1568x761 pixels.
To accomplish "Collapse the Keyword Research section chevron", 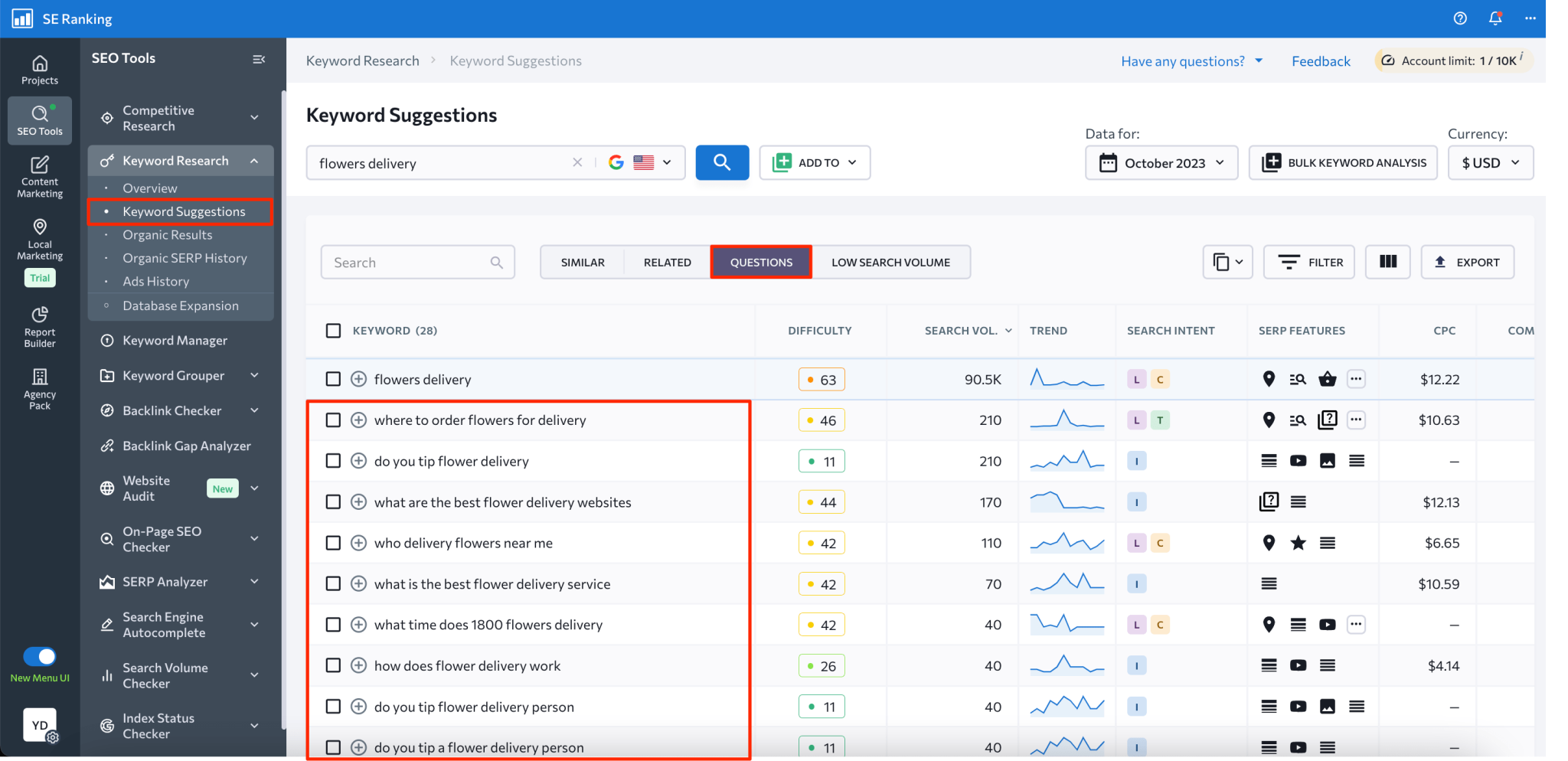I will 254,160.
